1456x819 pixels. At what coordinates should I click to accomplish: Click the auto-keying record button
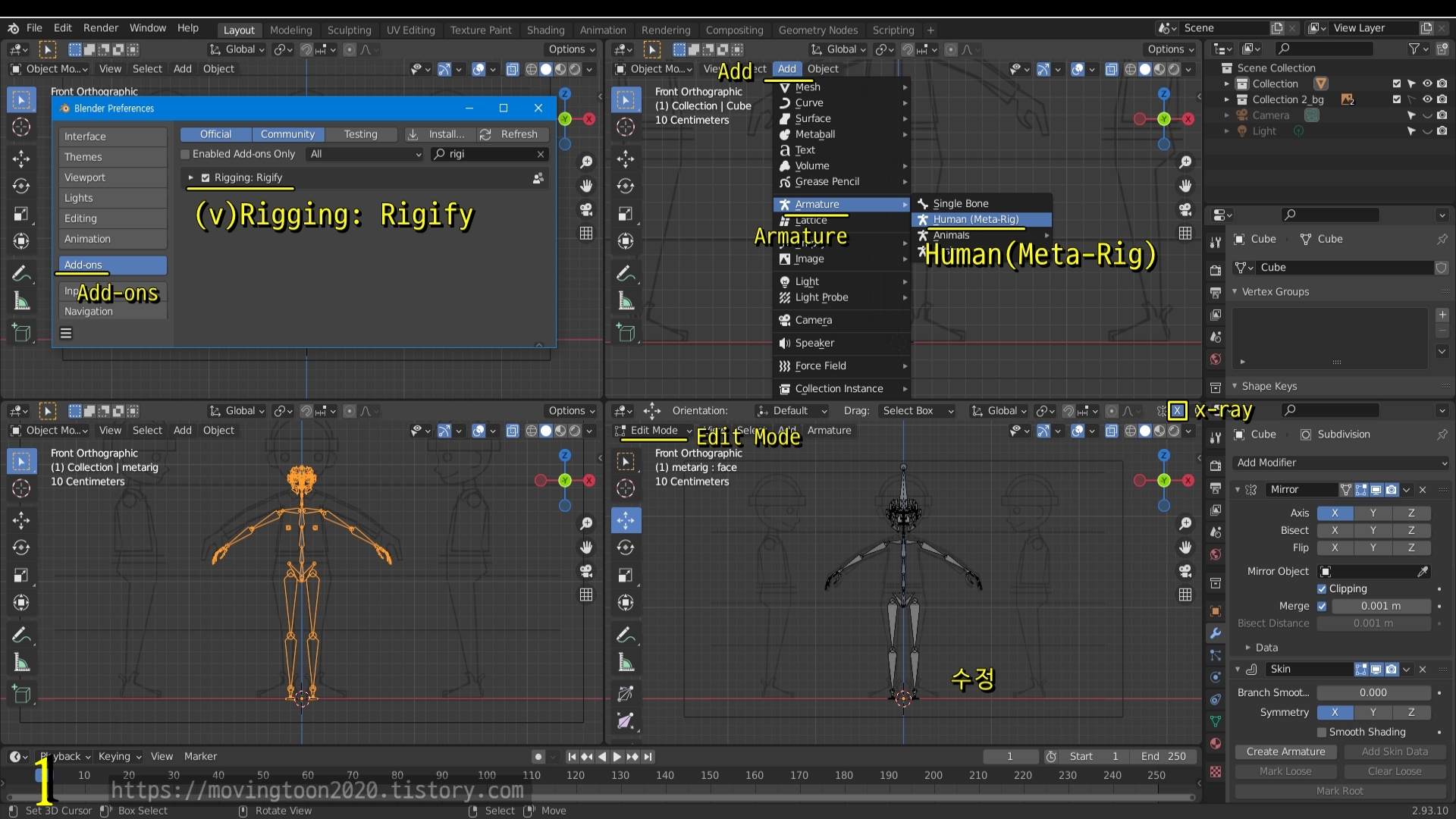pos(538,757)
